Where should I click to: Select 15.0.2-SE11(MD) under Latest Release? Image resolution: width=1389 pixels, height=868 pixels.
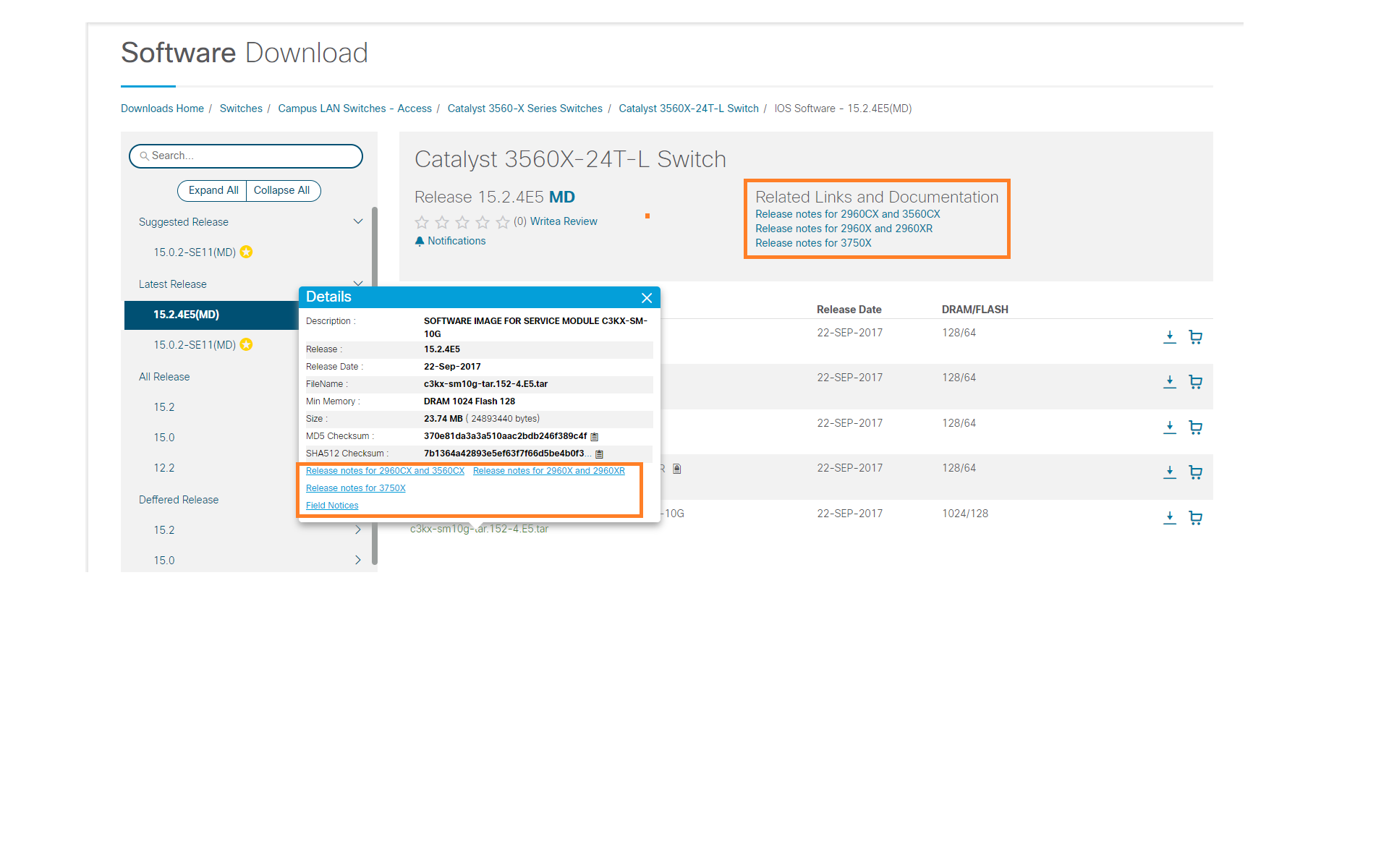click(x=195, y=345)
